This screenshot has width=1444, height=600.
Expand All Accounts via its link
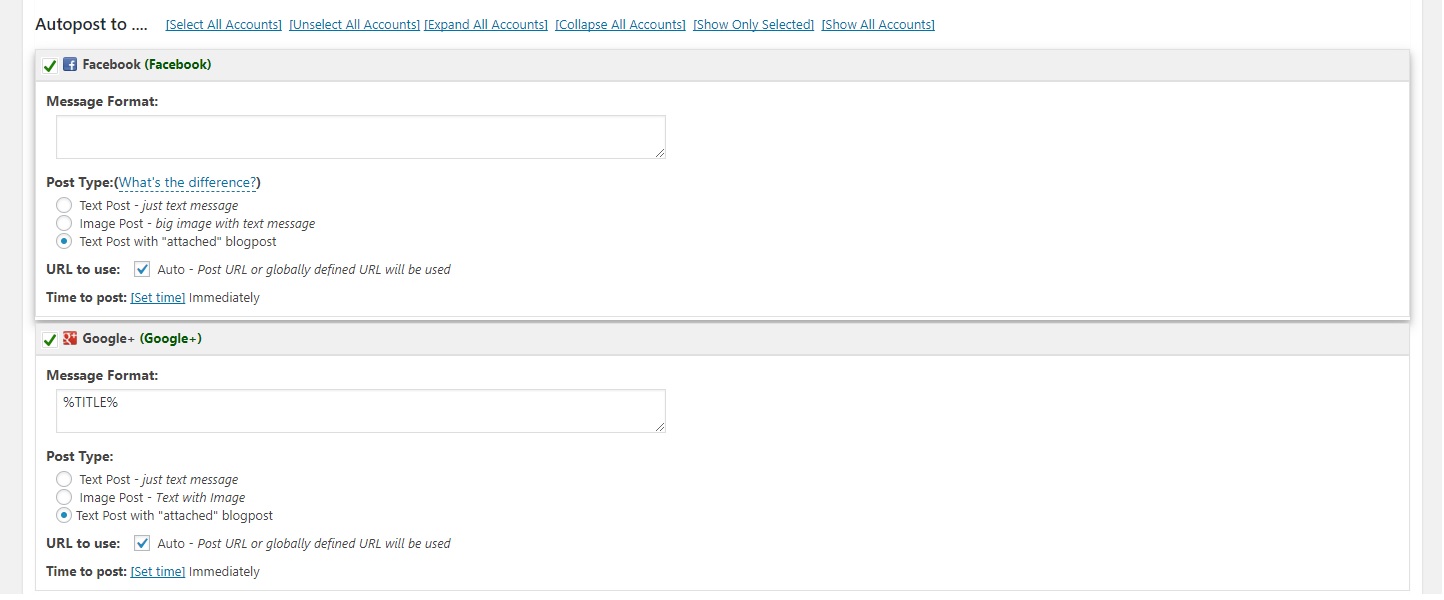coord(486,25)
